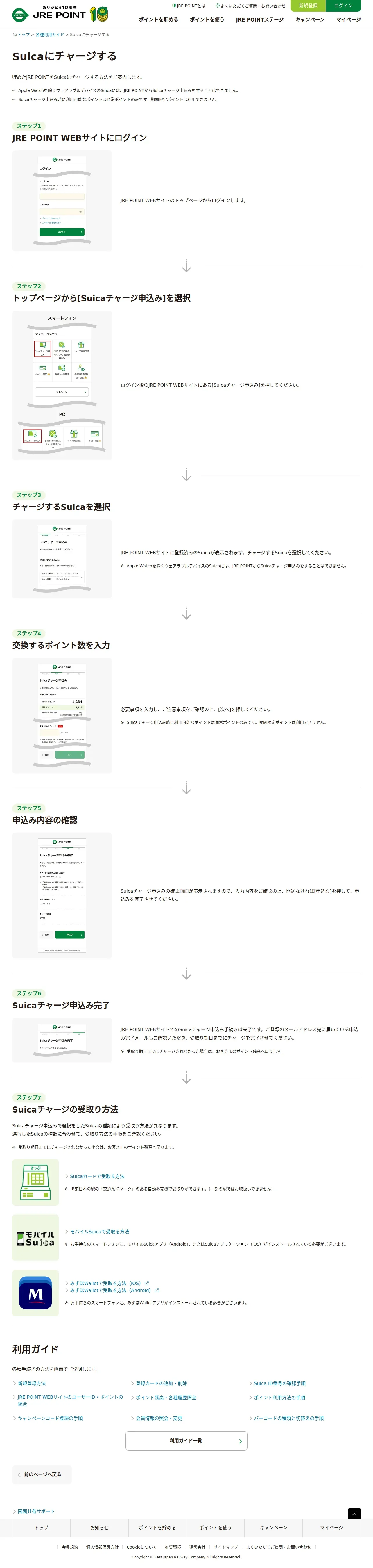Viewport: 373px width, 1568px height.
Task: Select トップ in footer navigation
Action: click(x=41, y=1528)
